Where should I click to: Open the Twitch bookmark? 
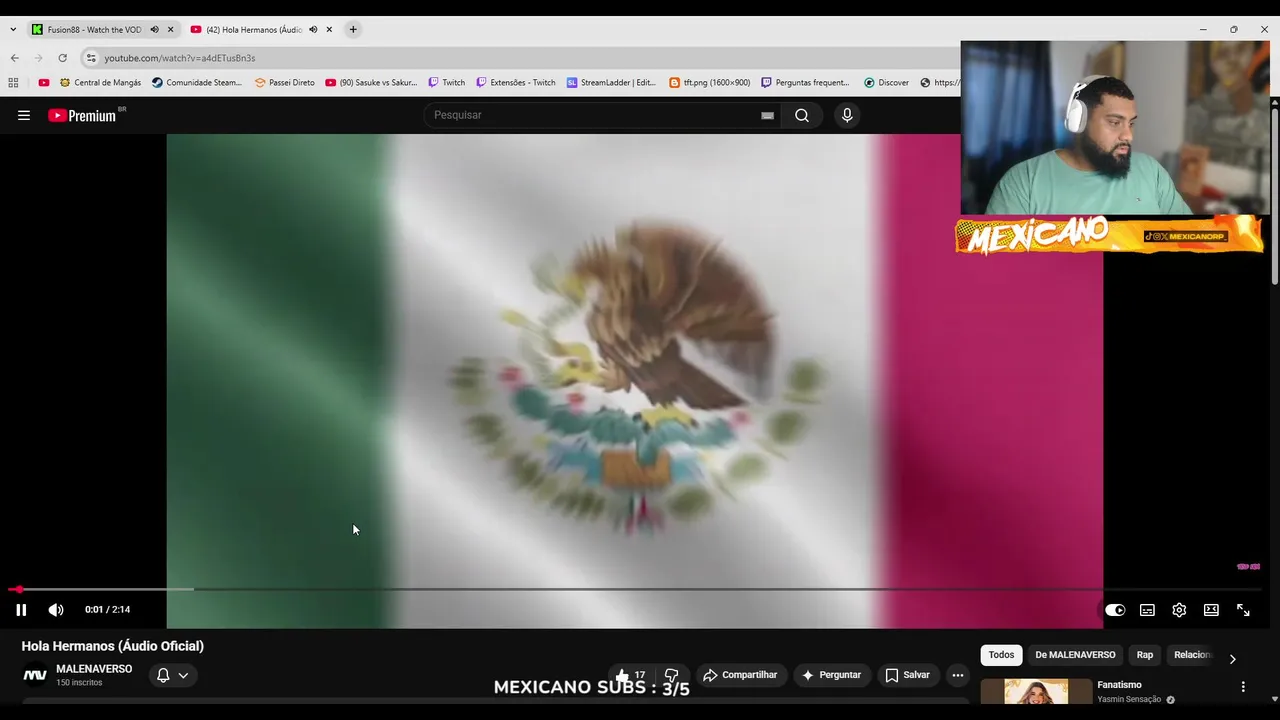(x=446, y=83)
